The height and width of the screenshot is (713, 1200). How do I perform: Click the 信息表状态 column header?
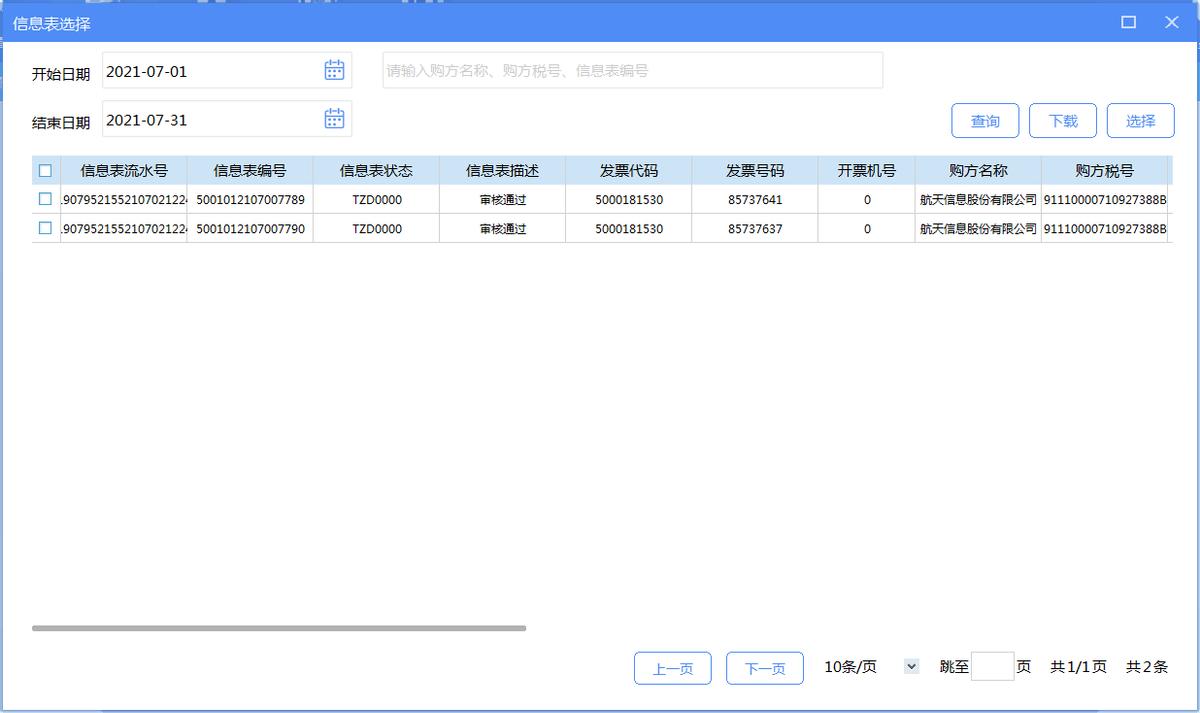pos(376,171)
